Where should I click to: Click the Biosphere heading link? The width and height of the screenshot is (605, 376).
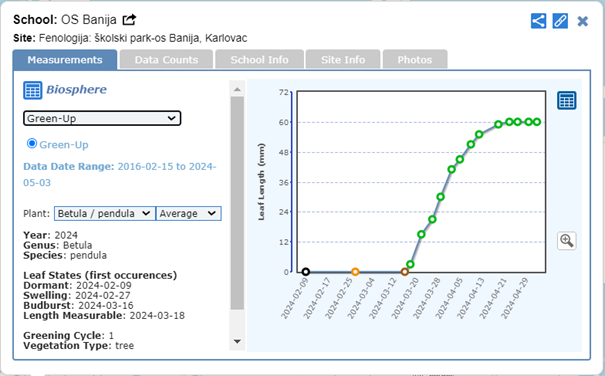click(76, 90)
